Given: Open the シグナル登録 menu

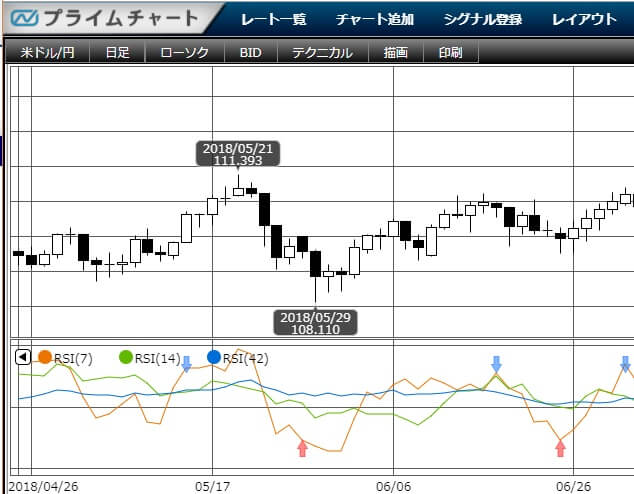Looking at the screenshot, I should tap(483, 19).
